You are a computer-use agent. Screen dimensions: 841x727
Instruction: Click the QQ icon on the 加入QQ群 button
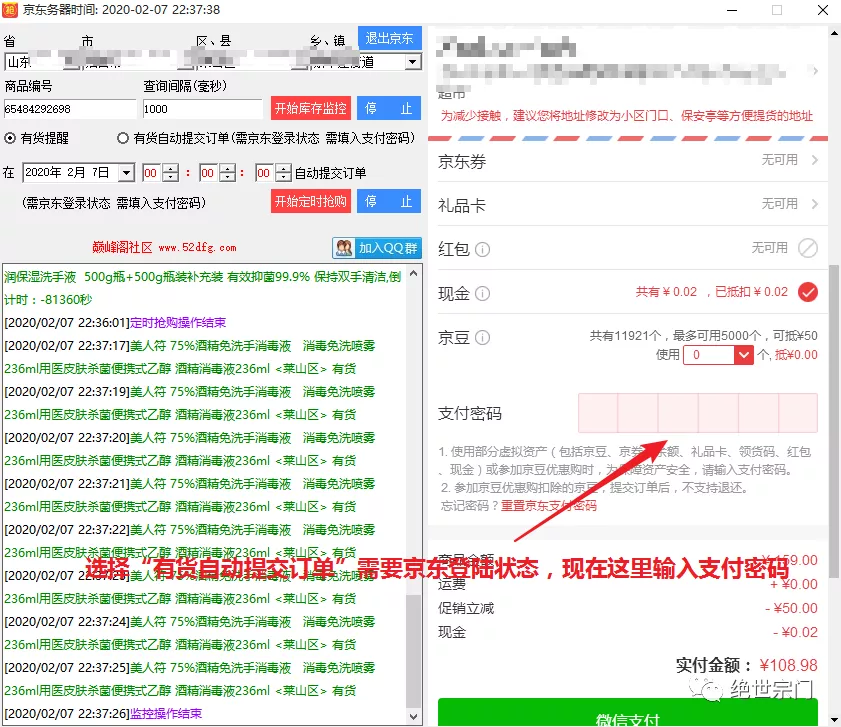click(345, 246)
